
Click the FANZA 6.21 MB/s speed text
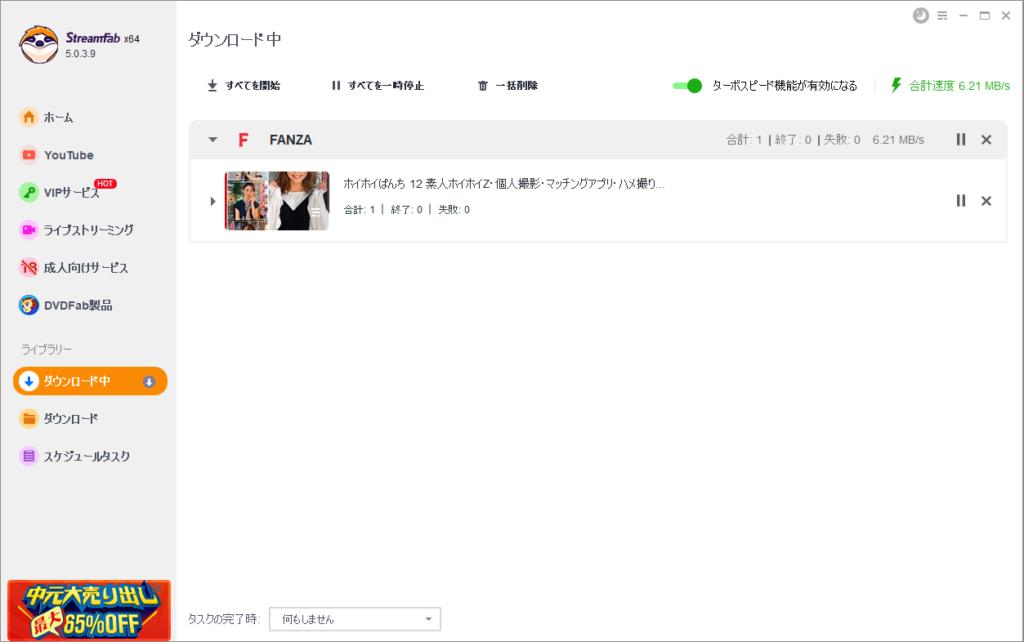(x=899, y=140)
